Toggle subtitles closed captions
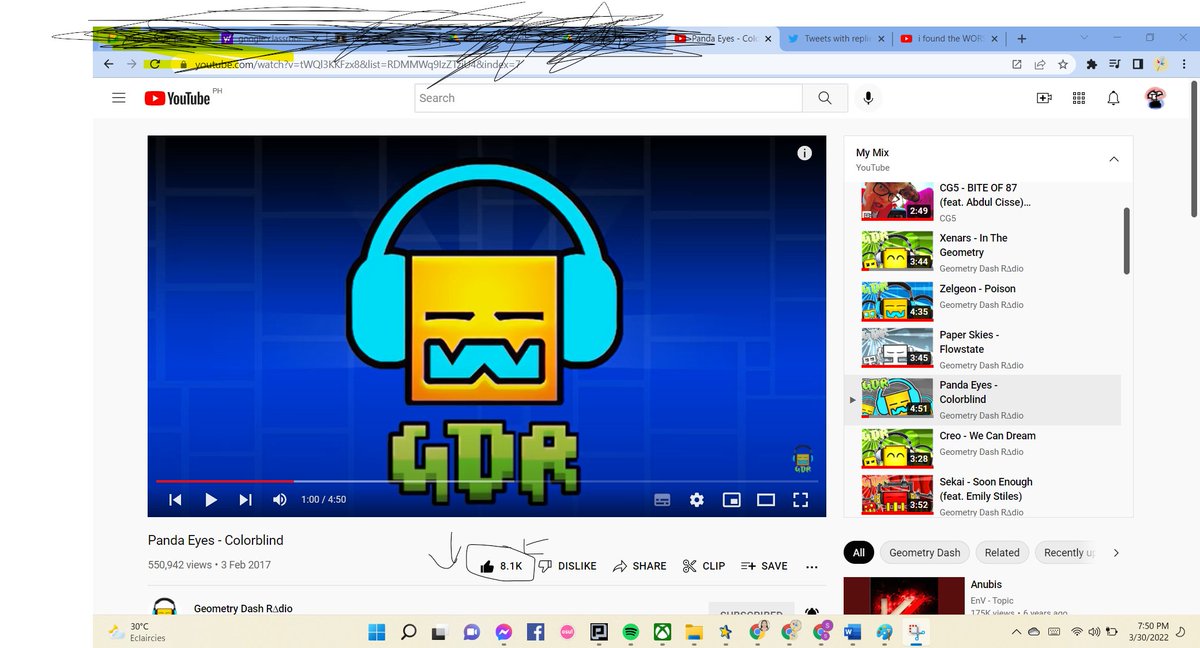This screenshot has height=648, width=1200. (662, 499)
